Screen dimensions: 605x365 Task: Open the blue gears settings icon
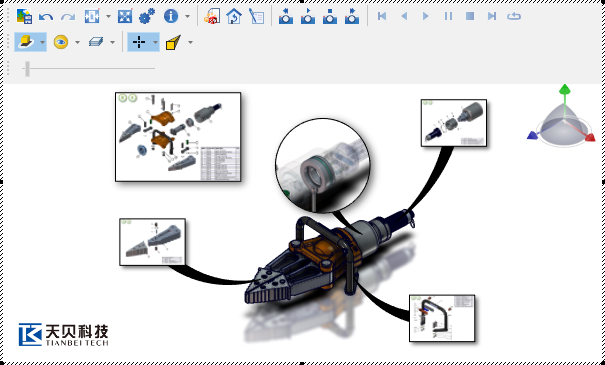pos(147,16)
